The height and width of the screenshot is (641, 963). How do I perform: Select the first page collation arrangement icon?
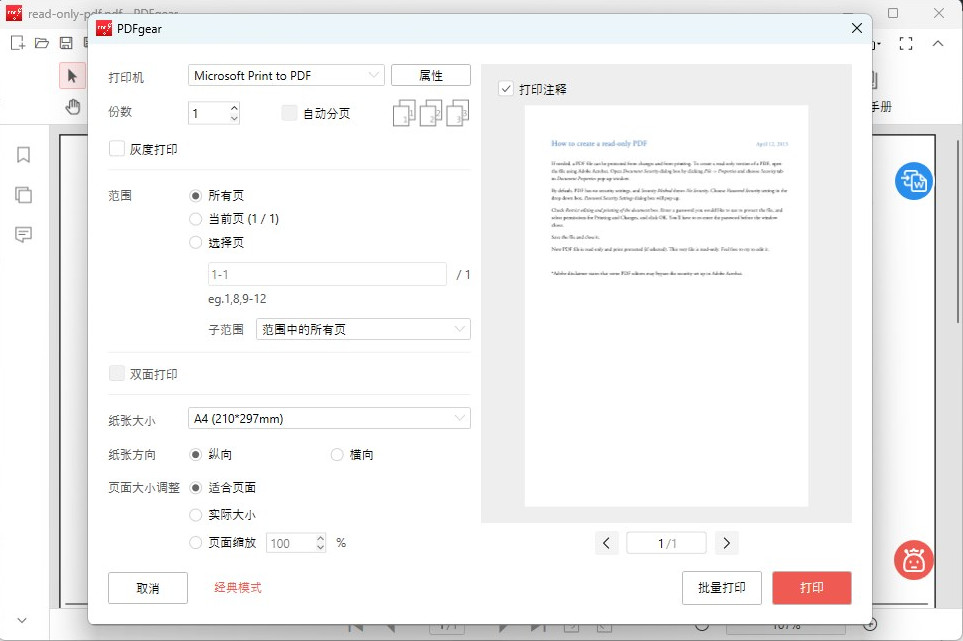403,113
